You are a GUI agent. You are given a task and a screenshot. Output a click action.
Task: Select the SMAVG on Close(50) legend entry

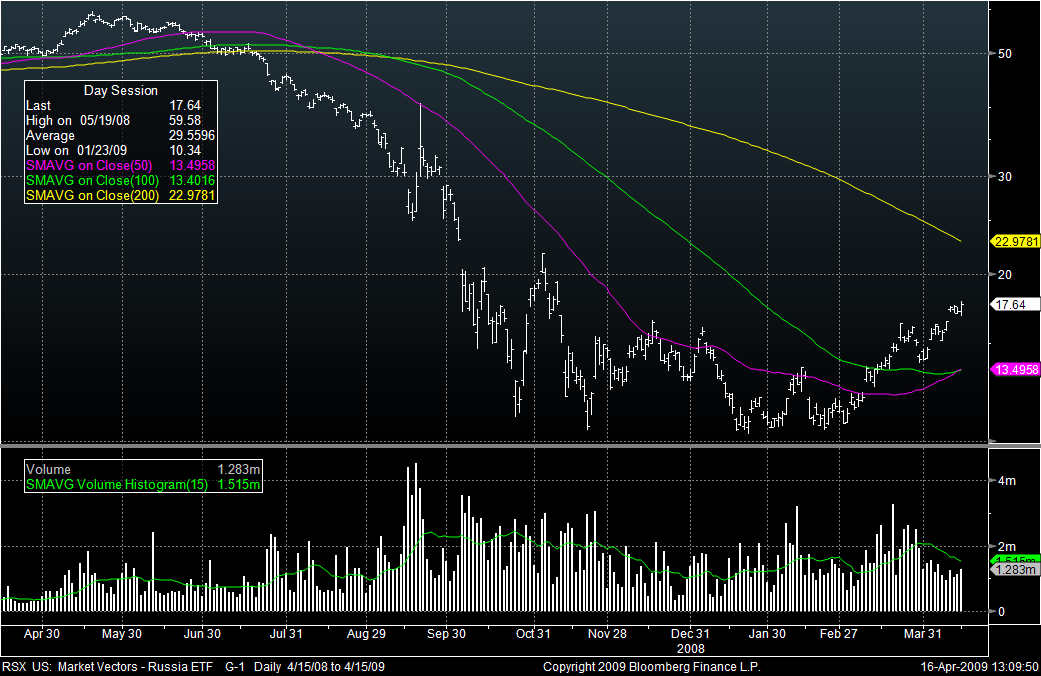(x=120, y=165)
